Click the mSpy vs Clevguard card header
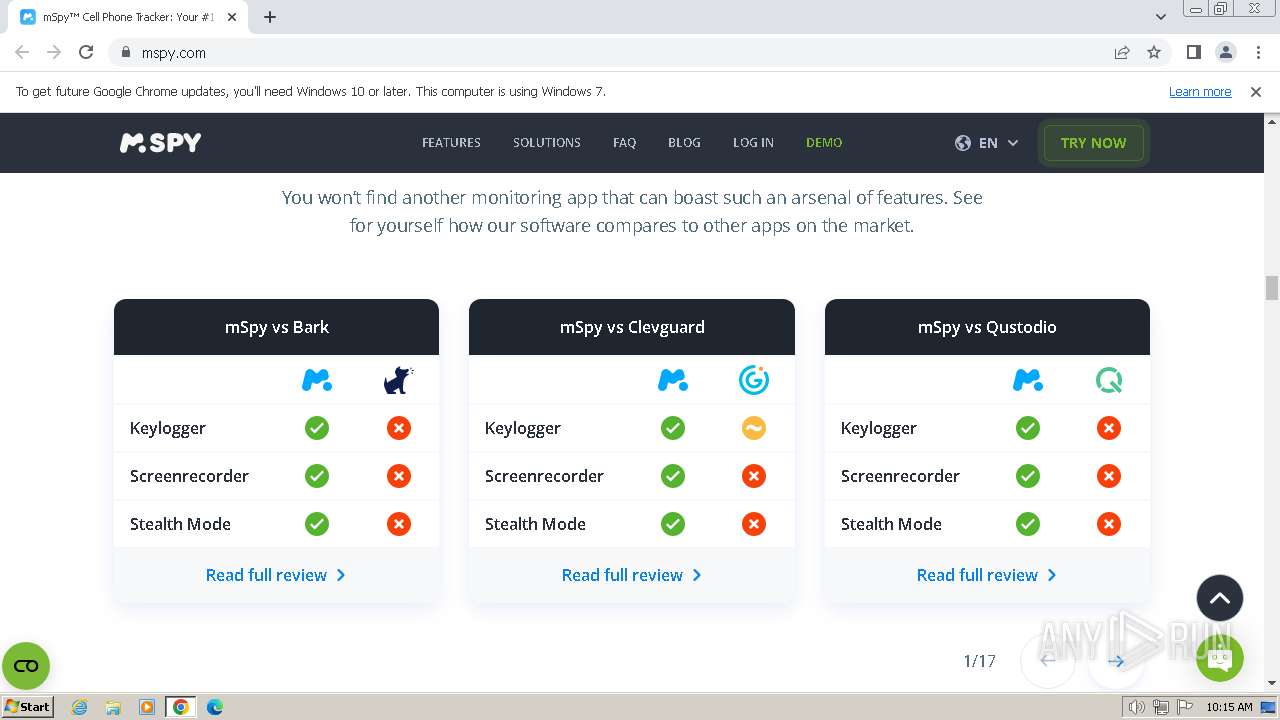Viewport: 1280px width, 720px height. click(632, 327)
